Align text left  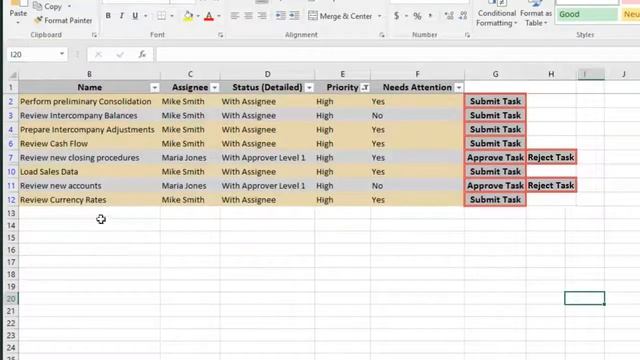(x=234, y=16)
